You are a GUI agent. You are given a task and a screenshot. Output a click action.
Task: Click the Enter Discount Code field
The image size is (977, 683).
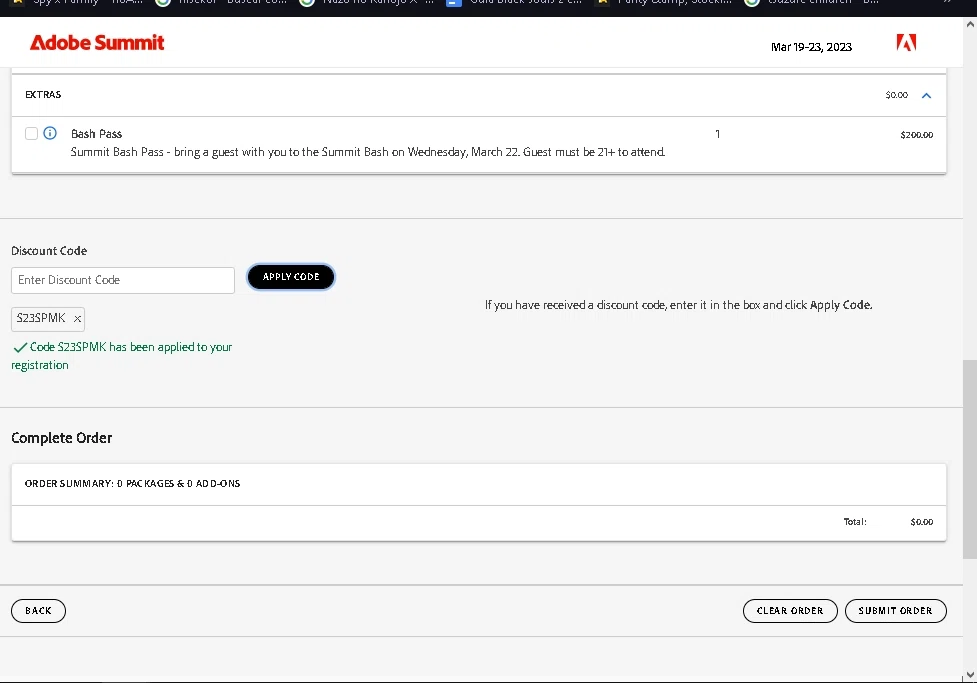[x=123, y=280]
